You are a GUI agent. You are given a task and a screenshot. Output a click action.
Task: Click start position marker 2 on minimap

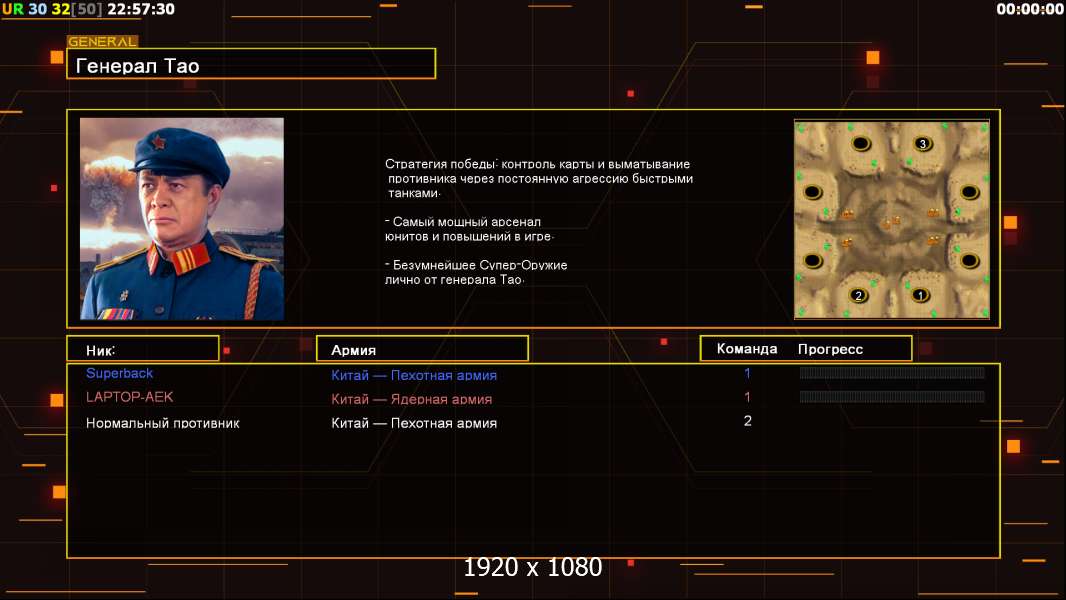(858, 296)
